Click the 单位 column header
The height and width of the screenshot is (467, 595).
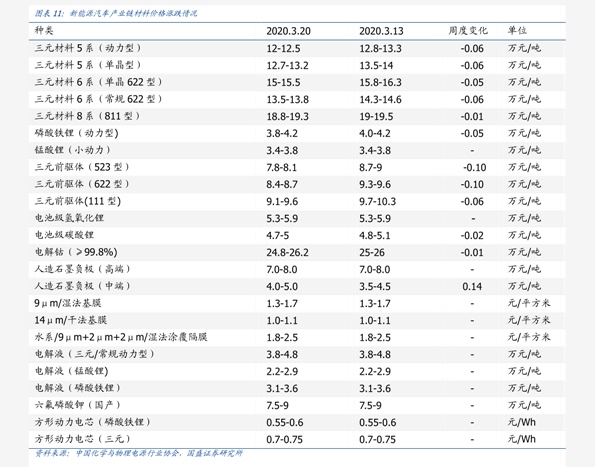click(x=517, y=30)
